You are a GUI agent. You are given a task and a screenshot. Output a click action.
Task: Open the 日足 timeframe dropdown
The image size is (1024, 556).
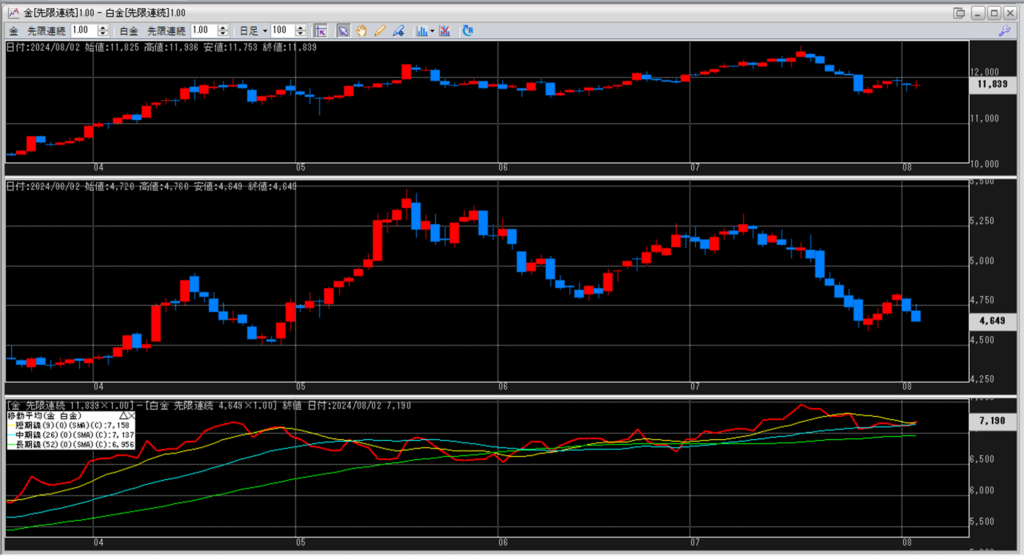[x=265, y=31]
